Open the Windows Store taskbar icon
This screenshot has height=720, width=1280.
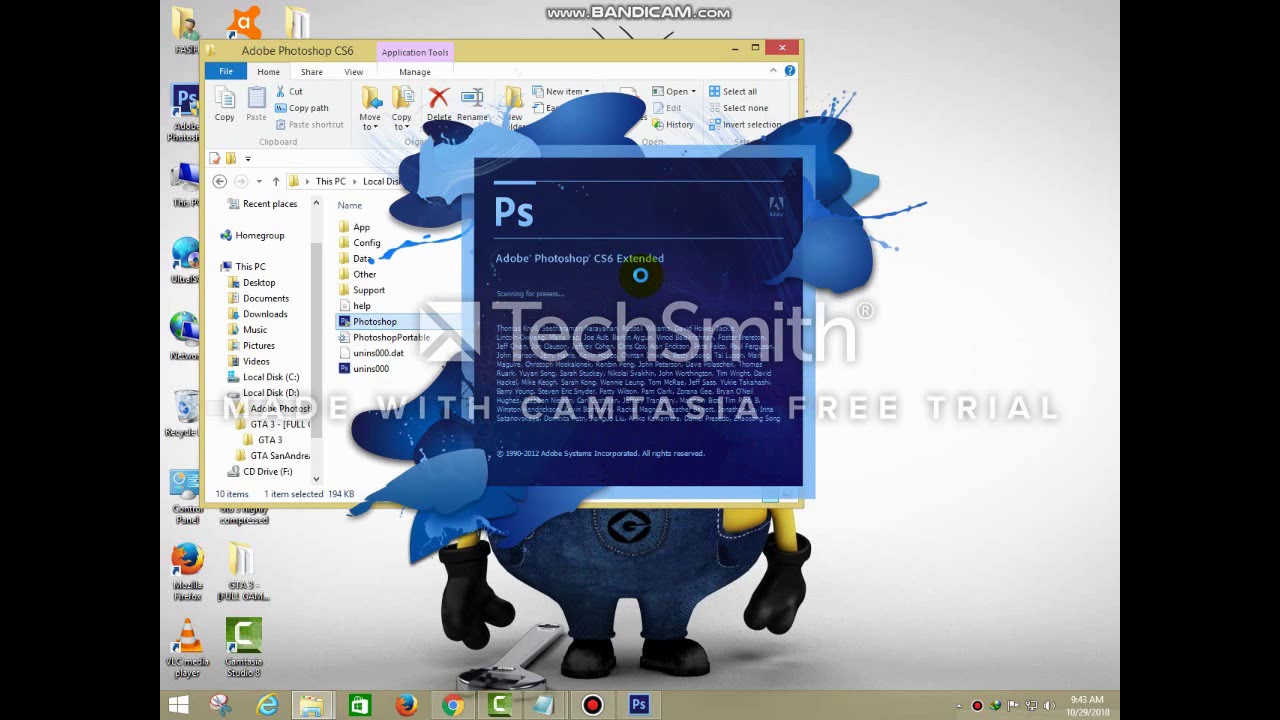(360, 705)
